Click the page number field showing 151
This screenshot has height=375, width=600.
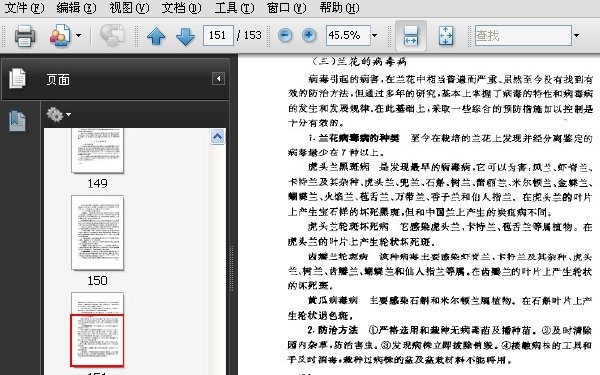pyautogui.click(x=218, y=36)
